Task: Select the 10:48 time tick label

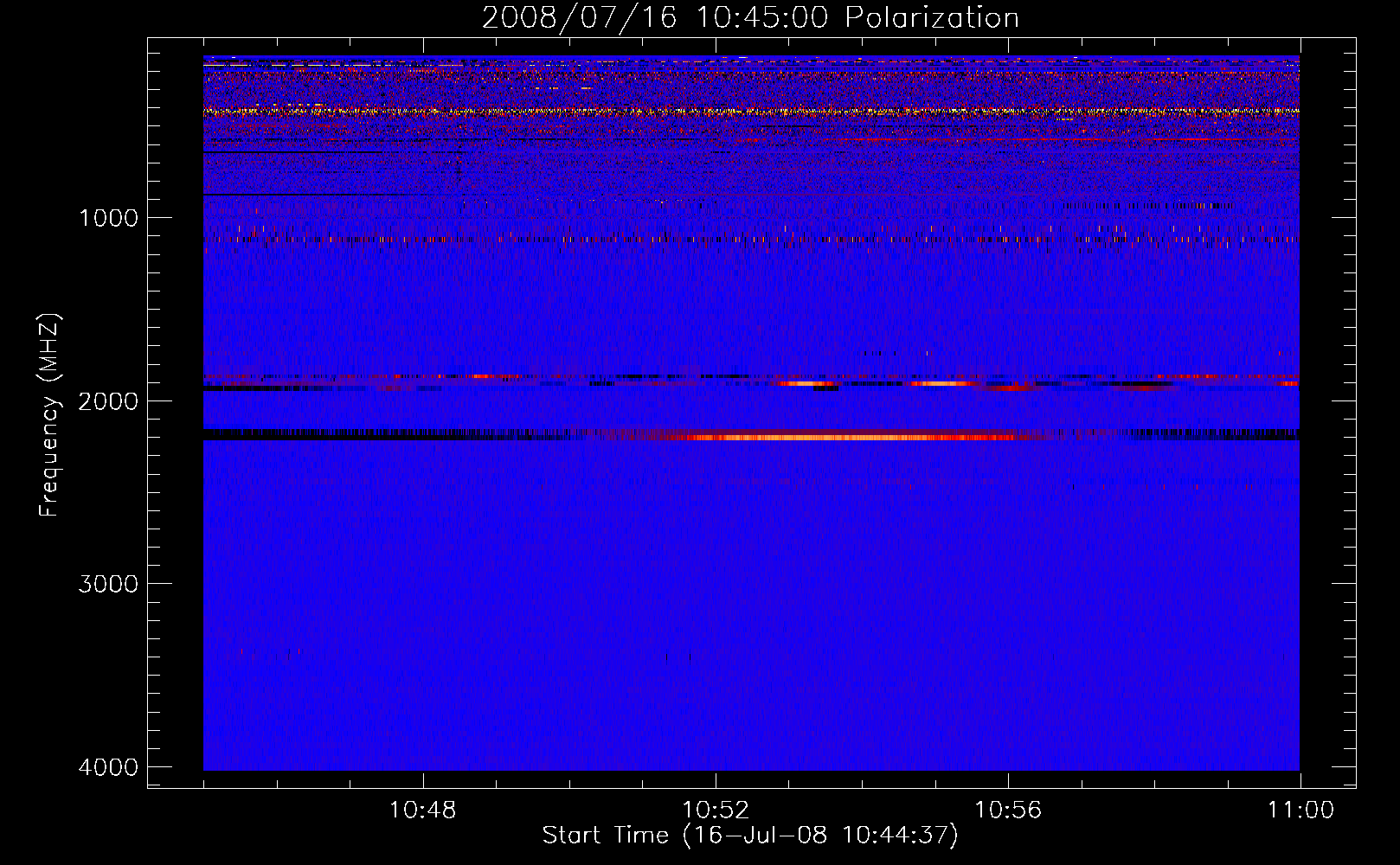Action: (422, 811)
